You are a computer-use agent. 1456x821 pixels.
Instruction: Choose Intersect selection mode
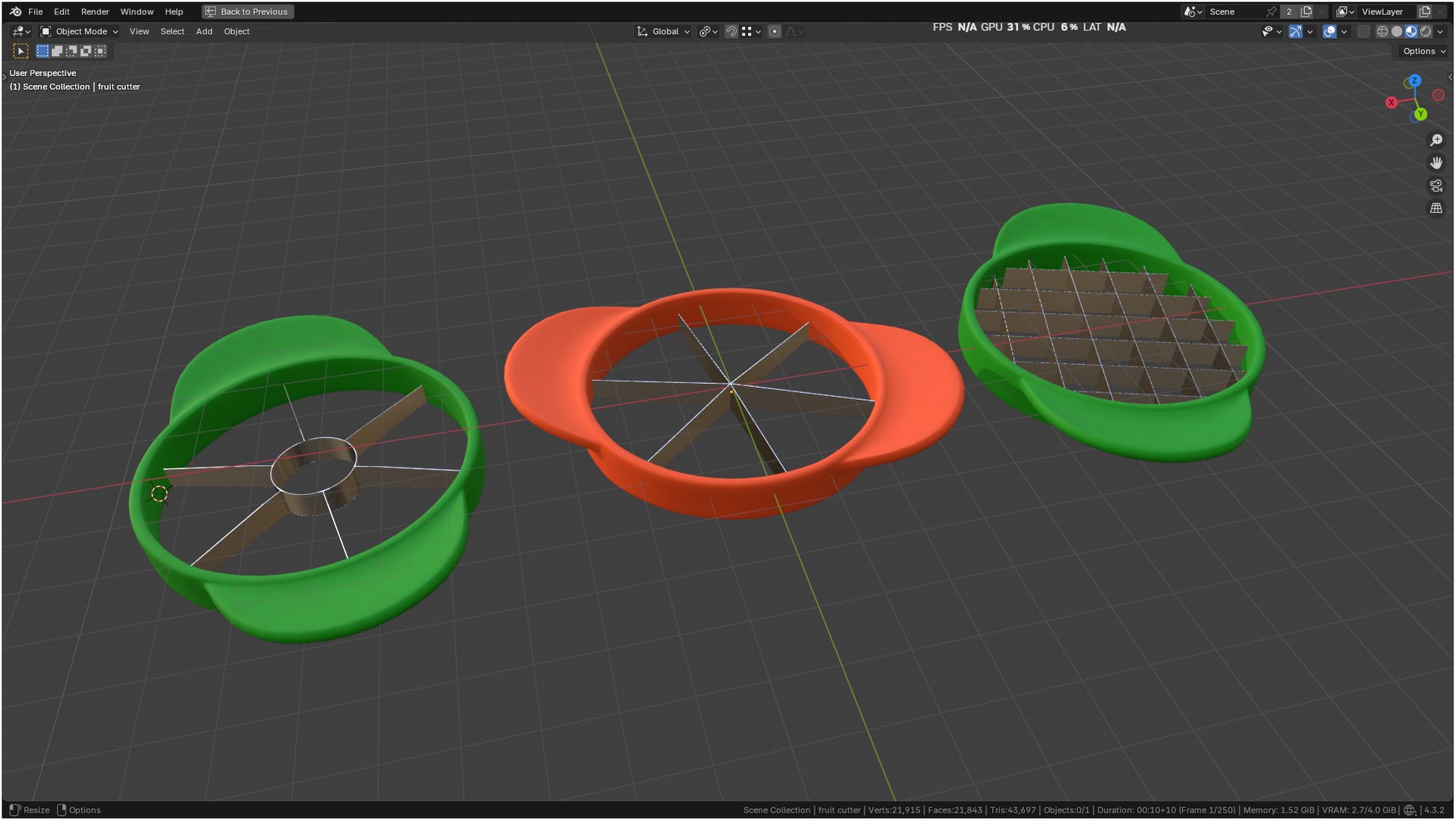coord(100,51)
